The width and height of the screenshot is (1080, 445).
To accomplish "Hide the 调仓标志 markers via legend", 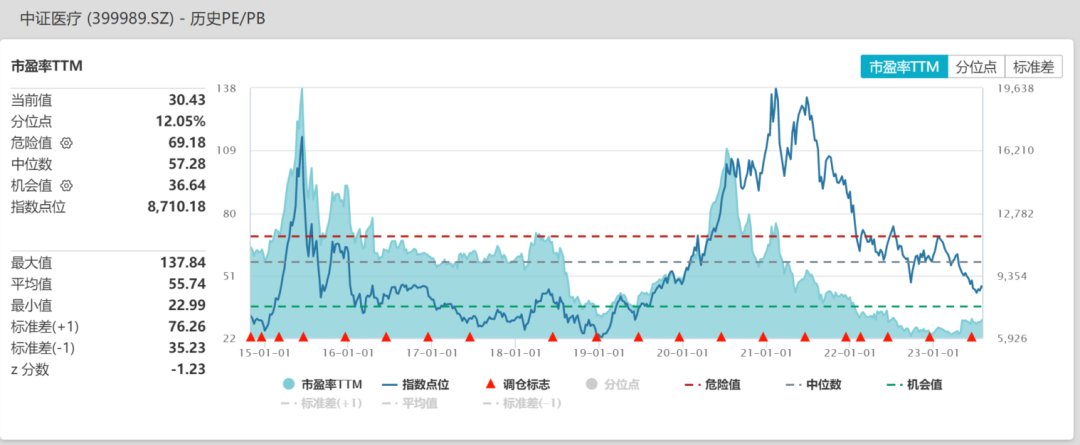I will coord(516,384).
